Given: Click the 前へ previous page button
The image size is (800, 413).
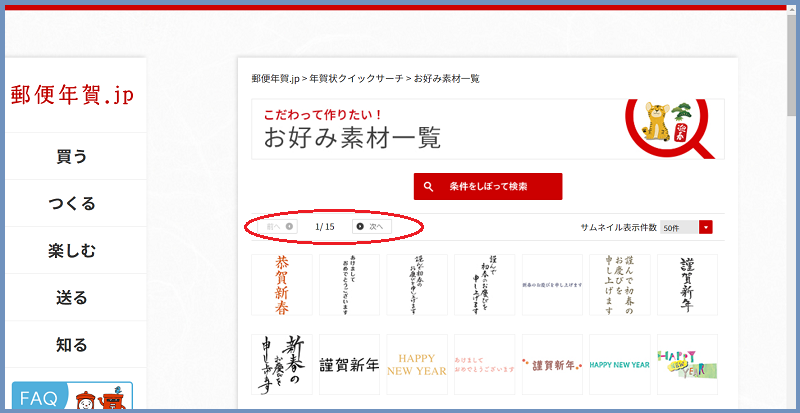Looking at the screenshot, I should click(x=278, y=226).
